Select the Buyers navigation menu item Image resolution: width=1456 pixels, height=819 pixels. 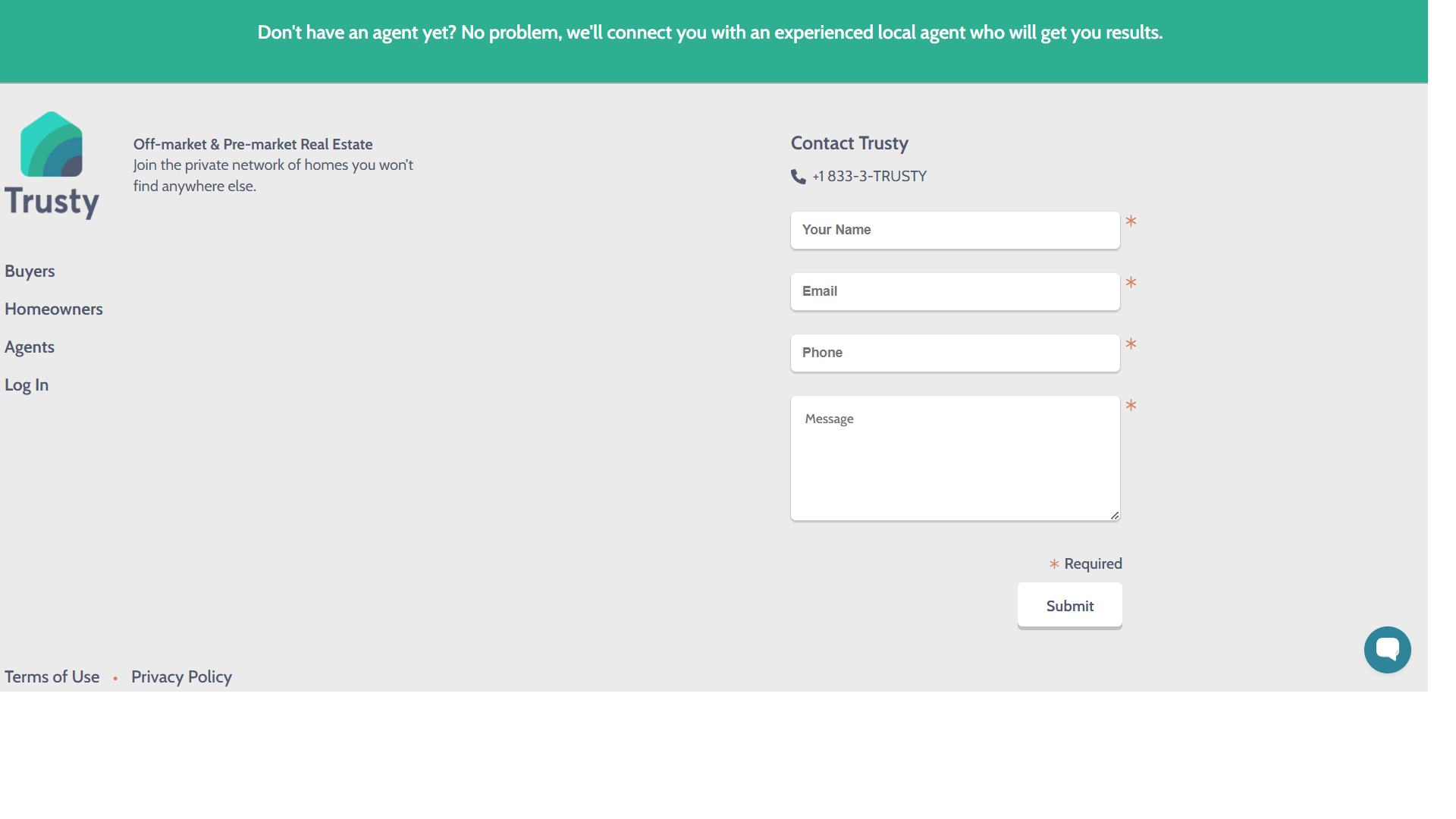pyautogui.click(x=29, y=270)
